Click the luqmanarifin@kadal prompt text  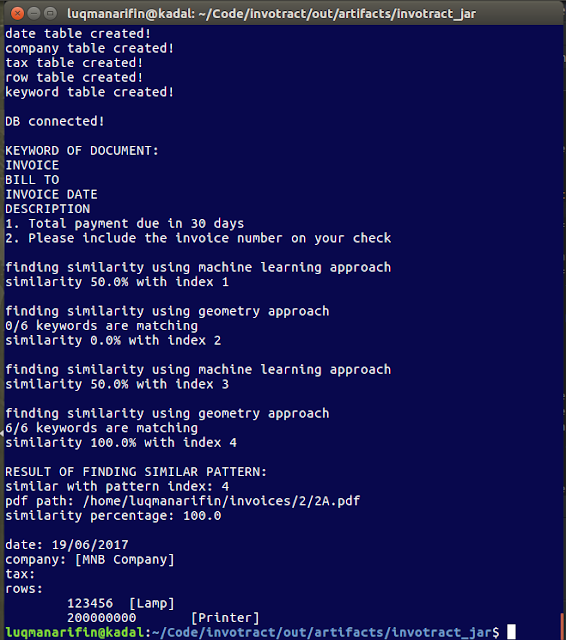[x=74, y=632]
